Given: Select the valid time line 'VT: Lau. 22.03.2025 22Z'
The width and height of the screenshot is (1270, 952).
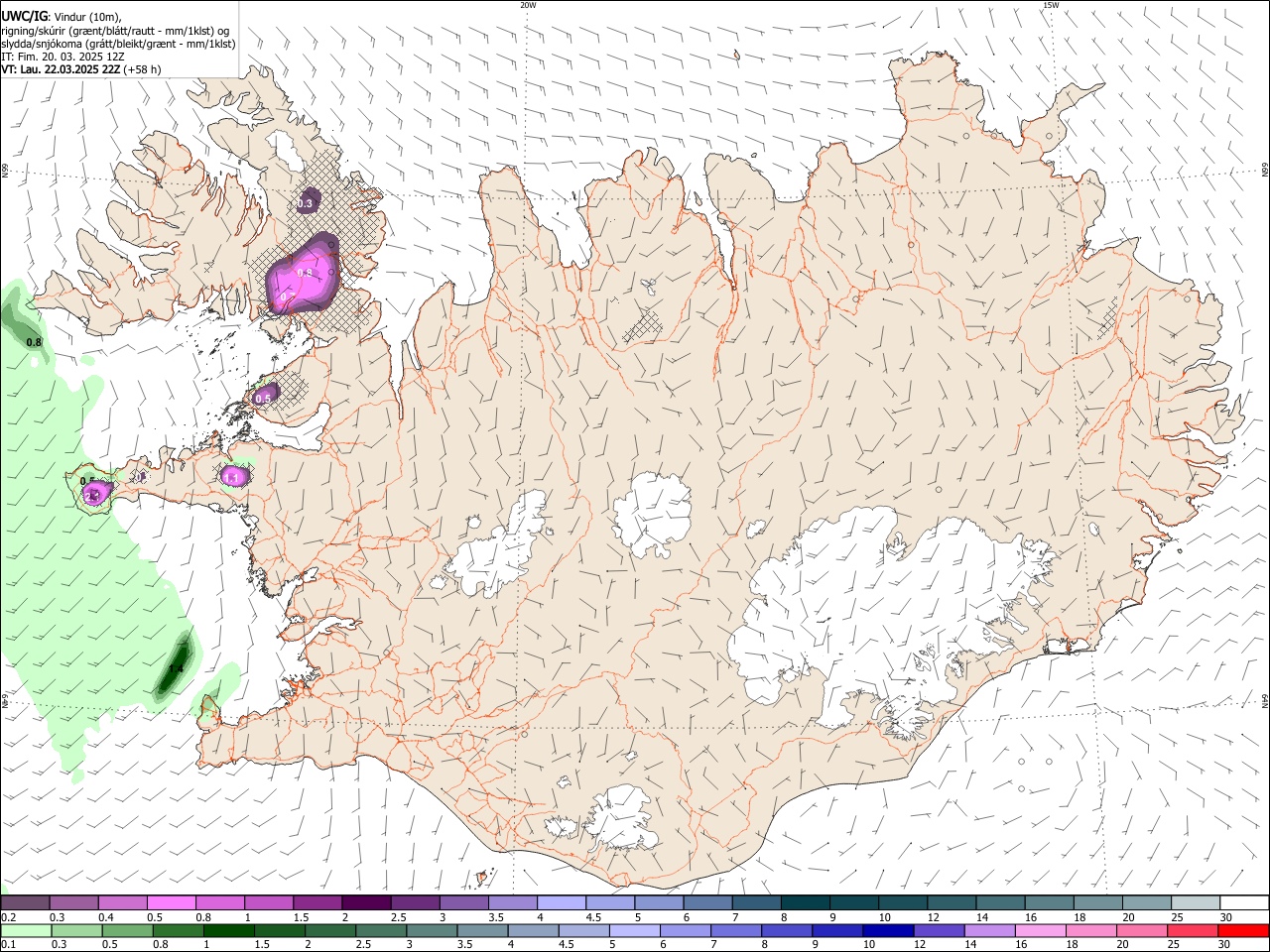Looking at the screenshot, I should (x=61, y=70).
